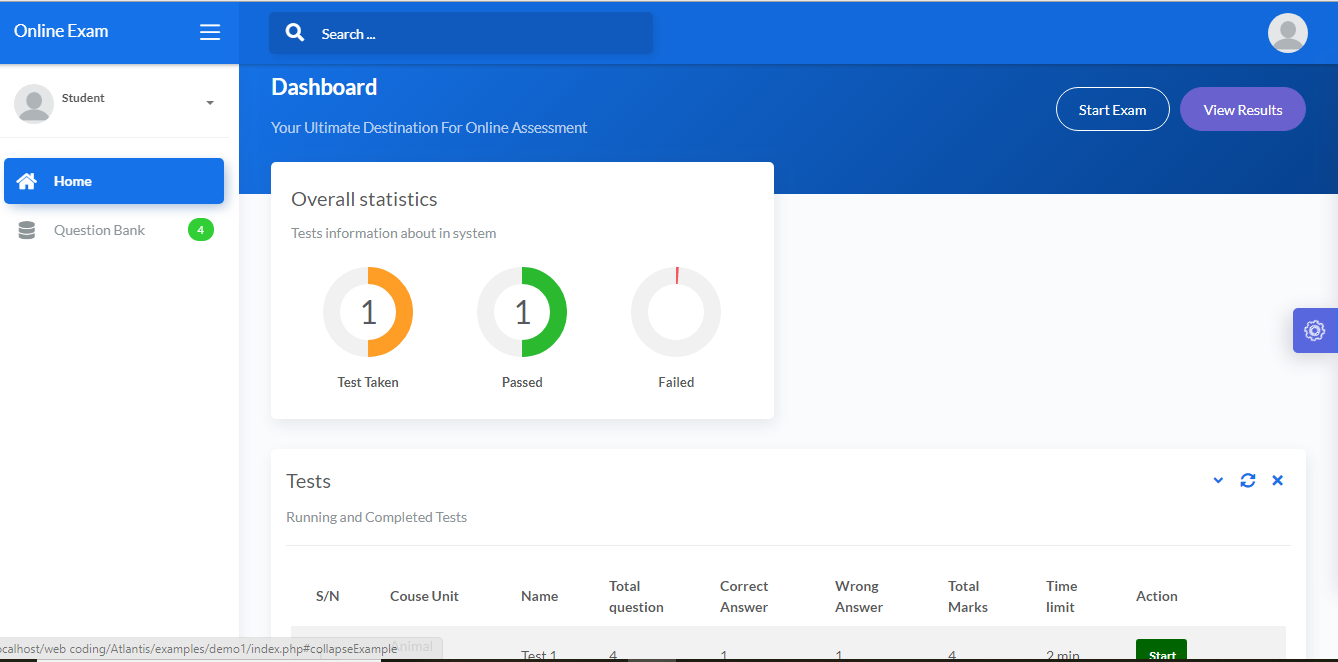Close the Tests panel with the X

coord(1277,480)
